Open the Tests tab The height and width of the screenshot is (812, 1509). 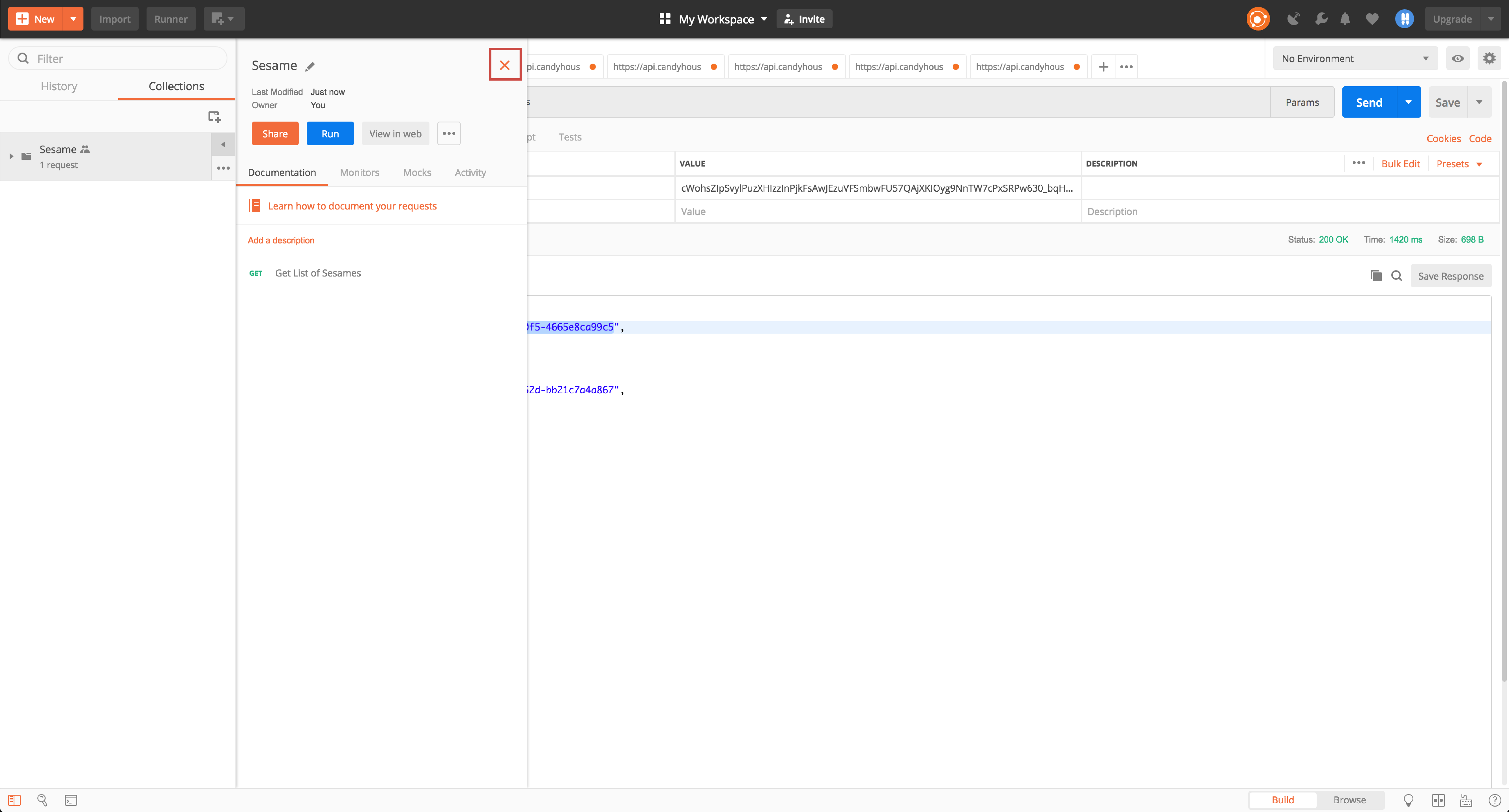569,137
